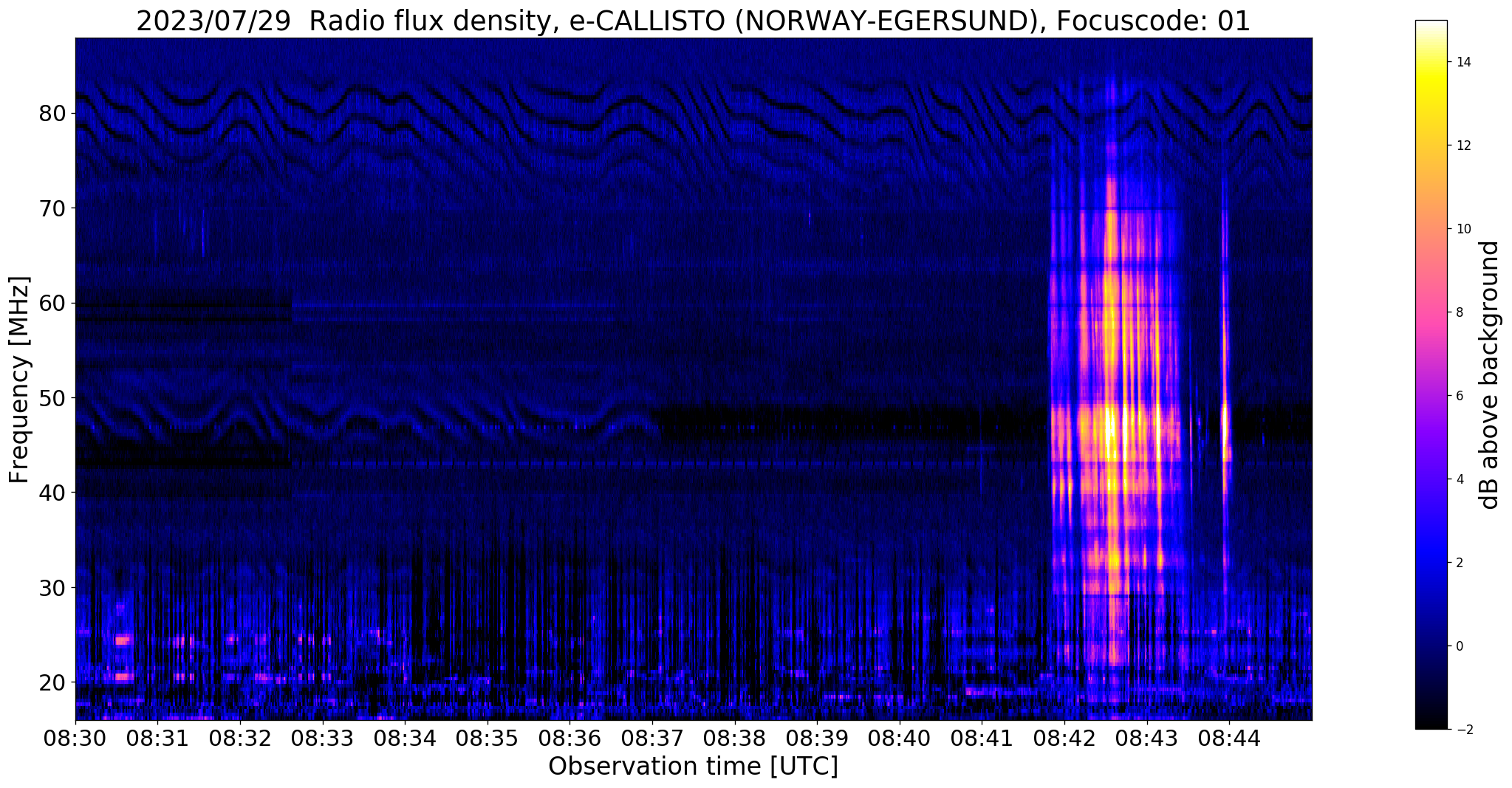Click the plot title mentioning NORWAY-EGERSUND
This screenshot has width=1512, height=788.
[x=693, y=21]
